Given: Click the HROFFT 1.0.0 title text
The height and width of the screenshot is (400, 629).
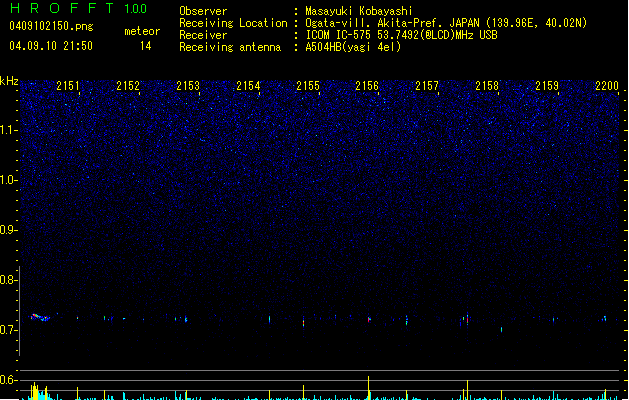Looking at the screenshot, I should [79, 8].
